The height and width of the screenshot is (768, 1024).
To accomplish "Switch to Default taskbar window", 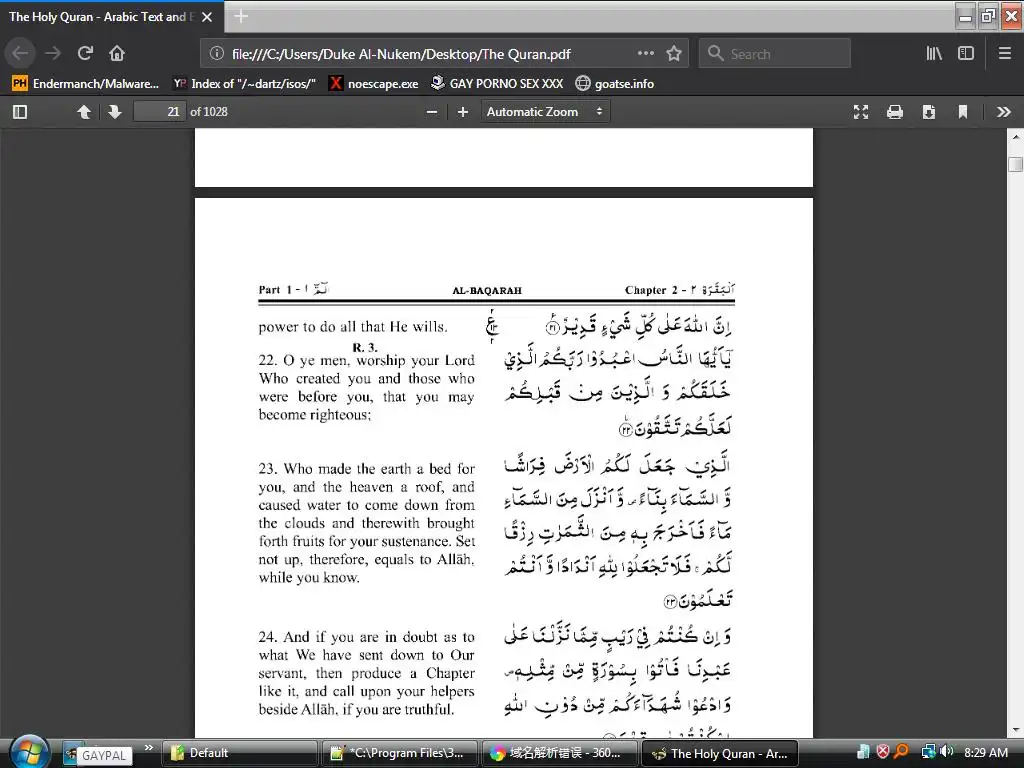I will pos(239,753).
